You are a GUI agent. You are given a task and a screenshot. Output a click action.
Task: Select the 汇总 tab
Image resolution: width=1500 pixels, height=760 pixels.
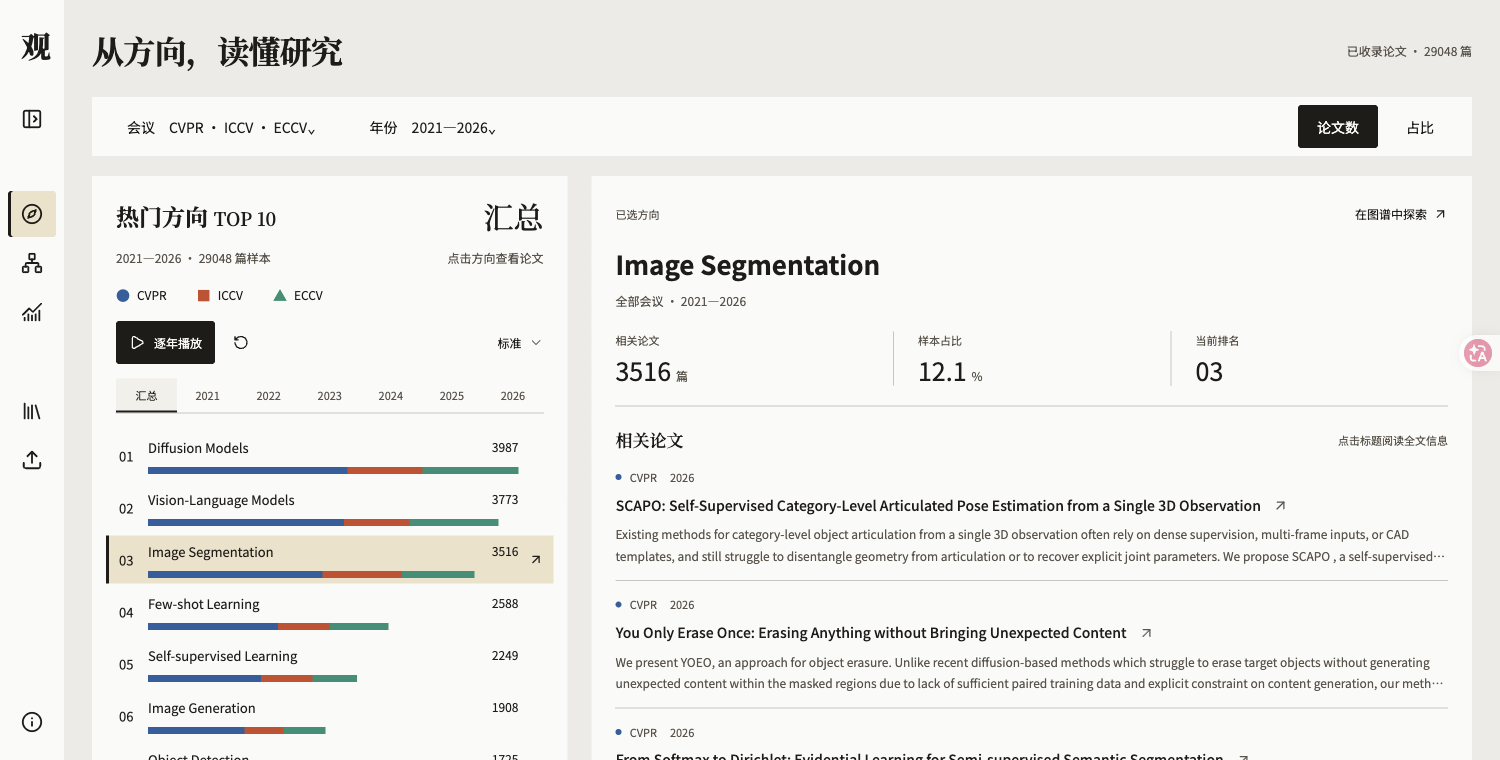pyautogui.click(x=146, y=396)
